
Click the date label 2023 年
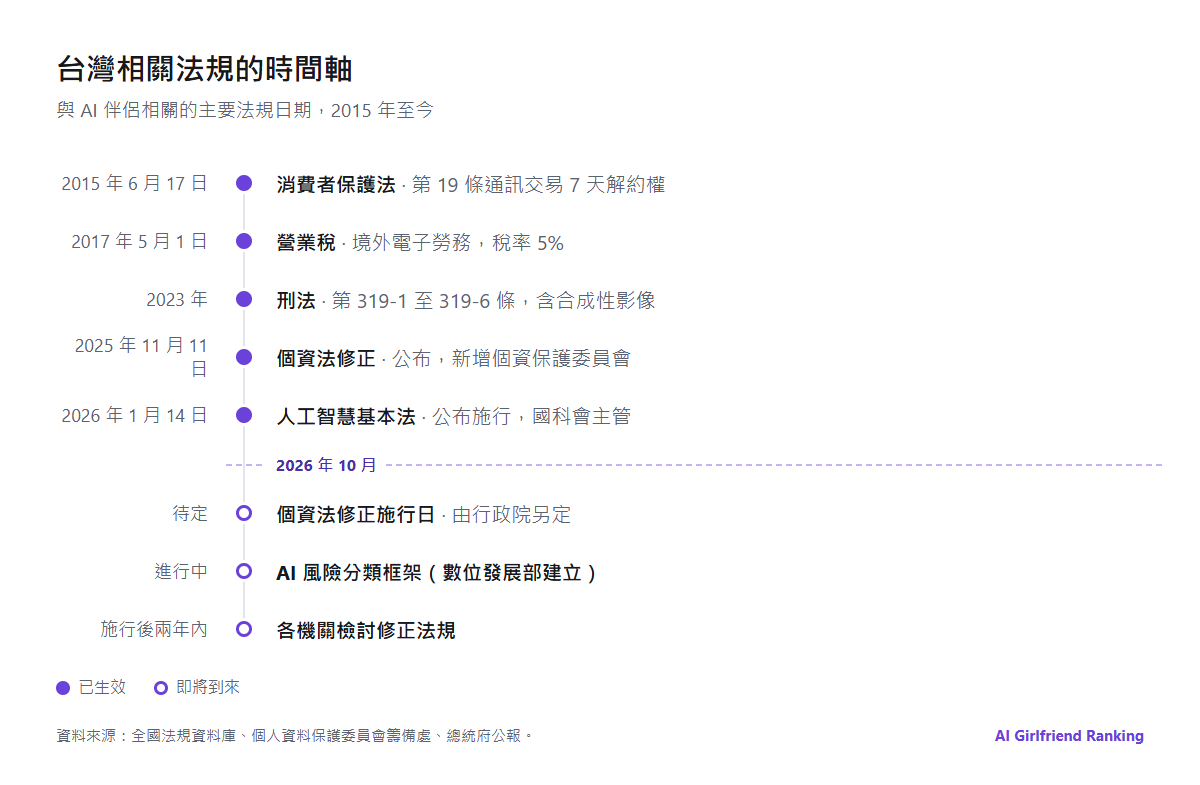pos(177,299)
